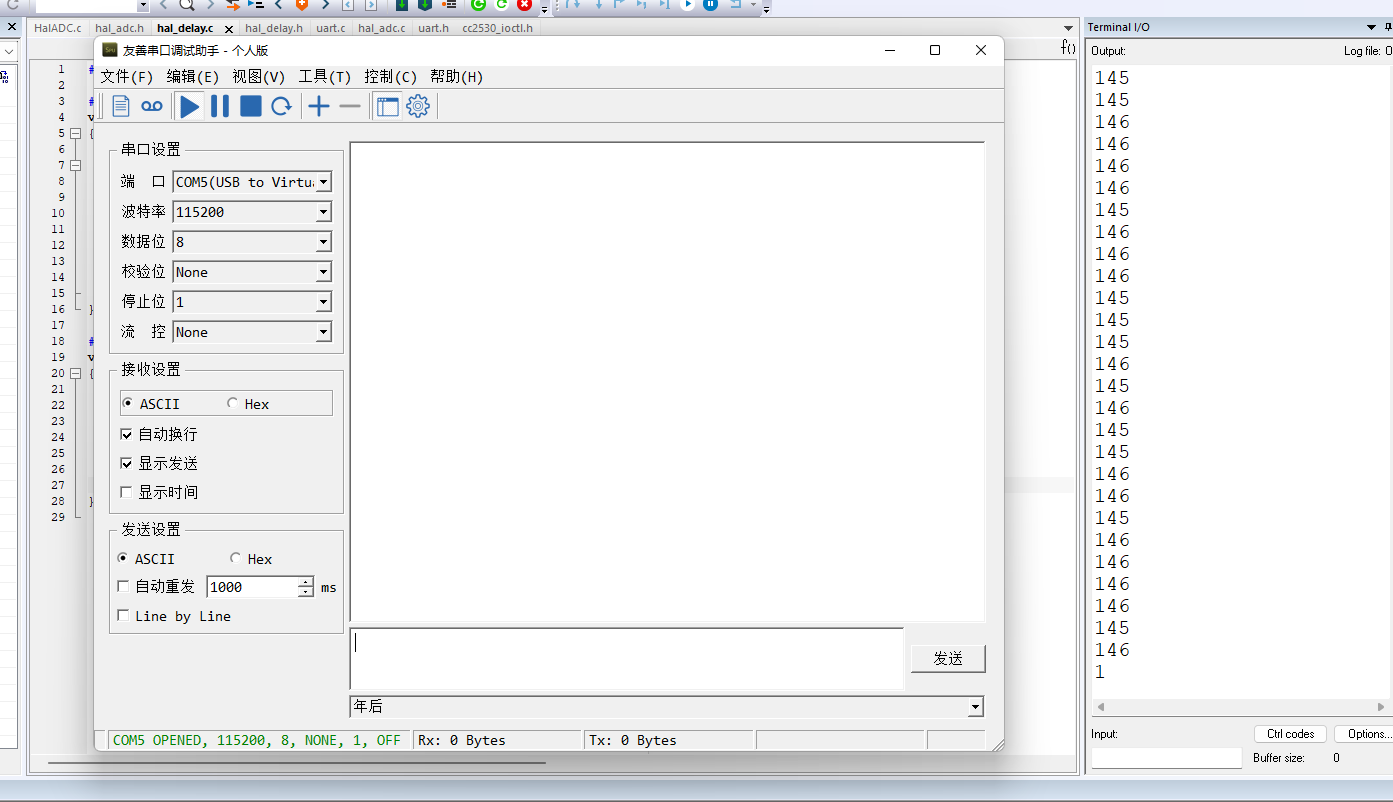Click the IDE editor horizontal scrollbar
Viewport: 1393px width, 802px height.
pyautogui.click(x=297, y=763)
